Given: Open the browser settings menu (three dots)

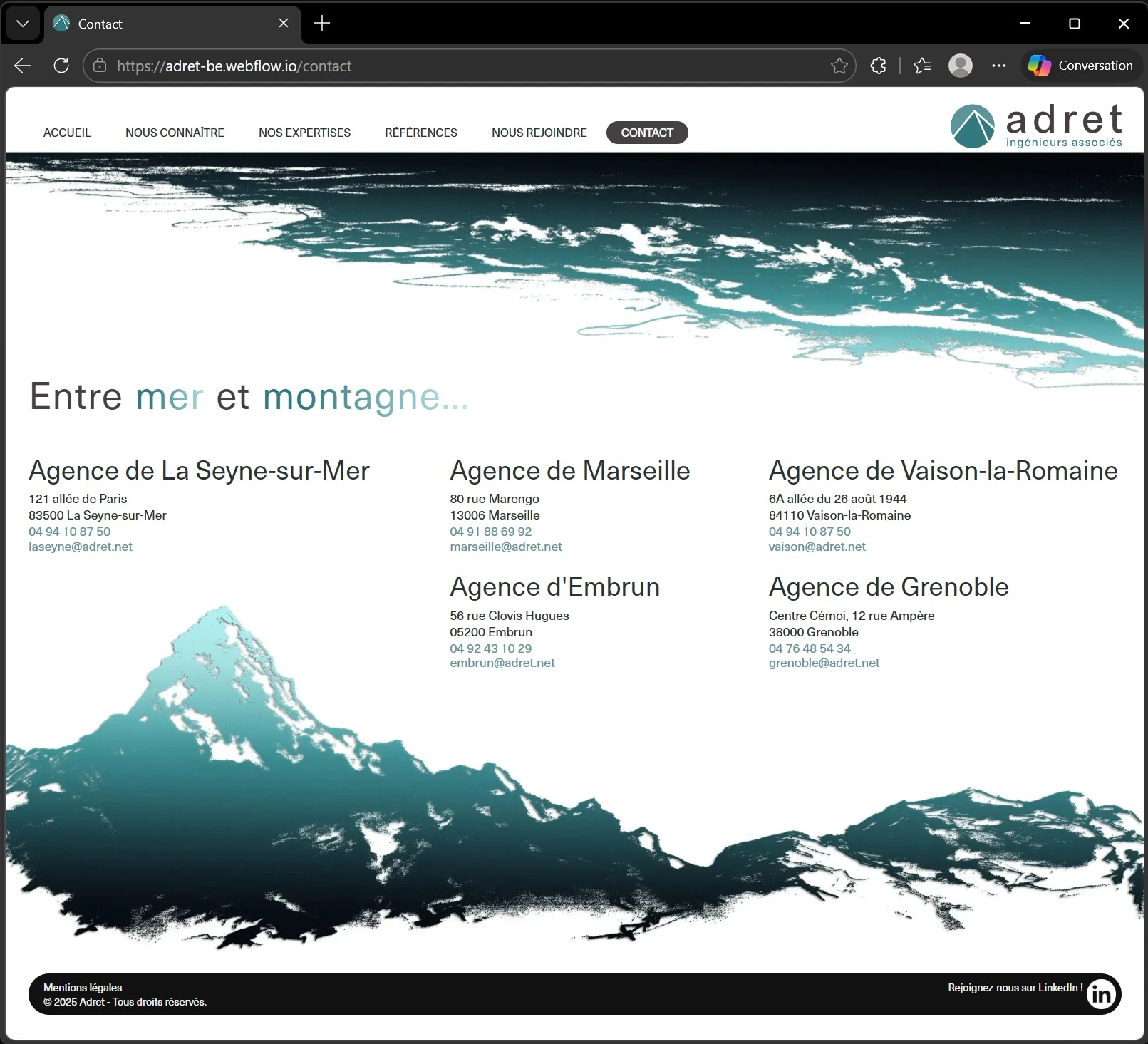Looking at the screenshot, I should click(x=998, y=66).
